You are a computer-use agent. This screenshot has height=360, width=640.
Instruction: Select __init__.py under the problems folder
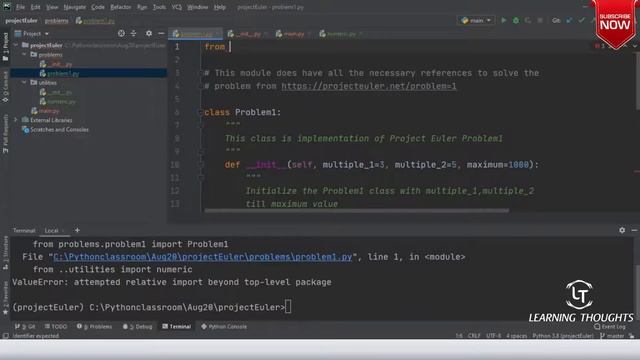[56, 64]
